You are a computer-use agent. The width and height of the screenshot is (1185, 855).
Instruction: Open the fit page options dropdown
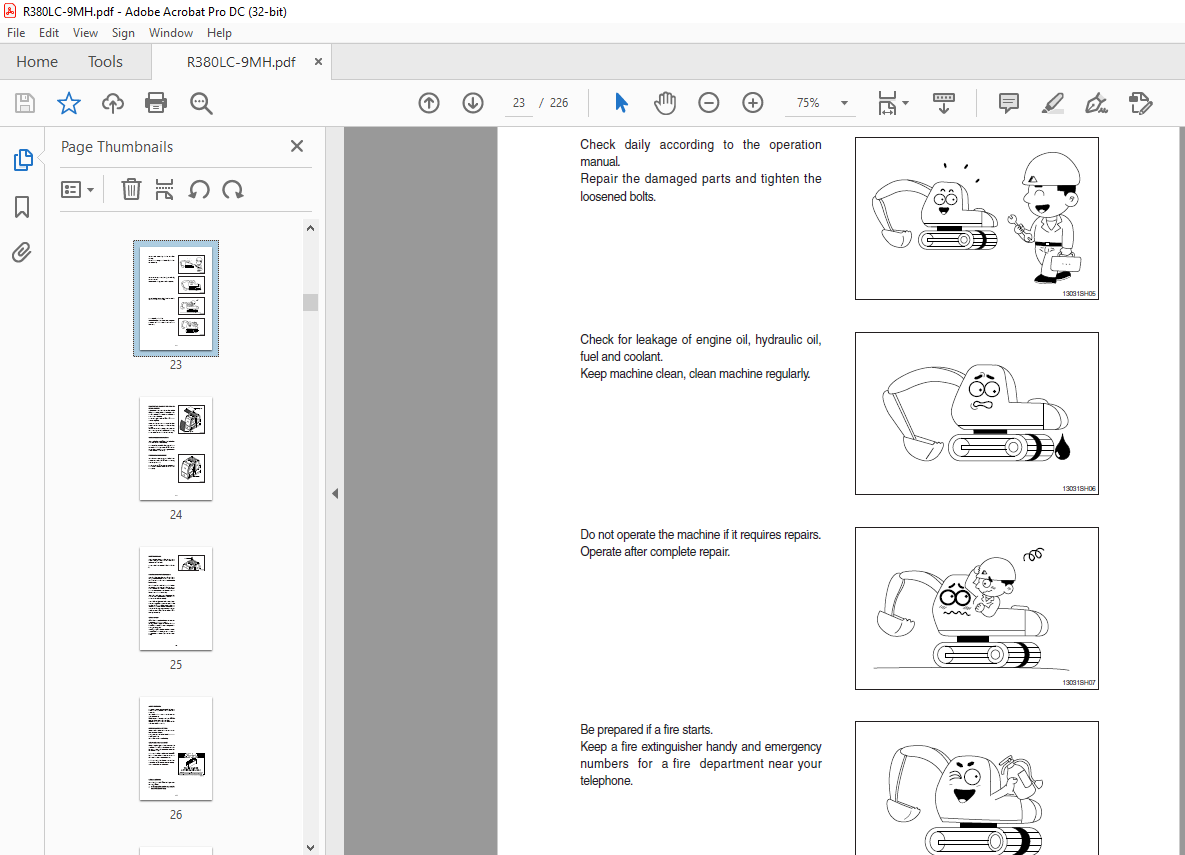coord(892,103)
